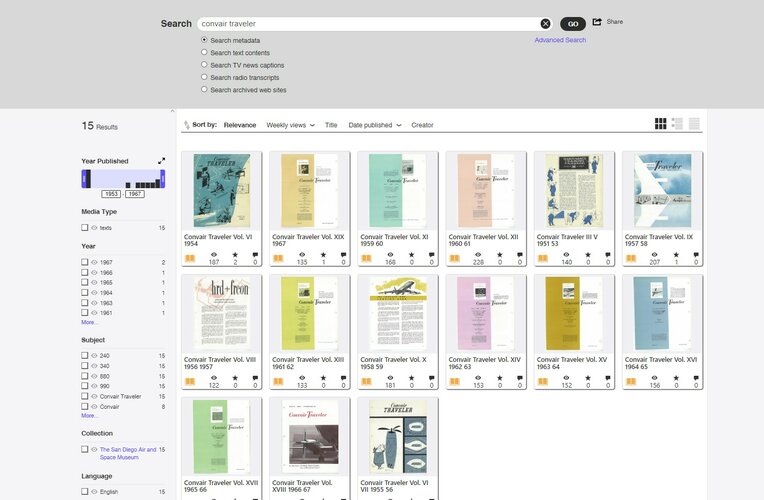Sort results by Relevance
764x500 pixels.
[x=240, y=125]
